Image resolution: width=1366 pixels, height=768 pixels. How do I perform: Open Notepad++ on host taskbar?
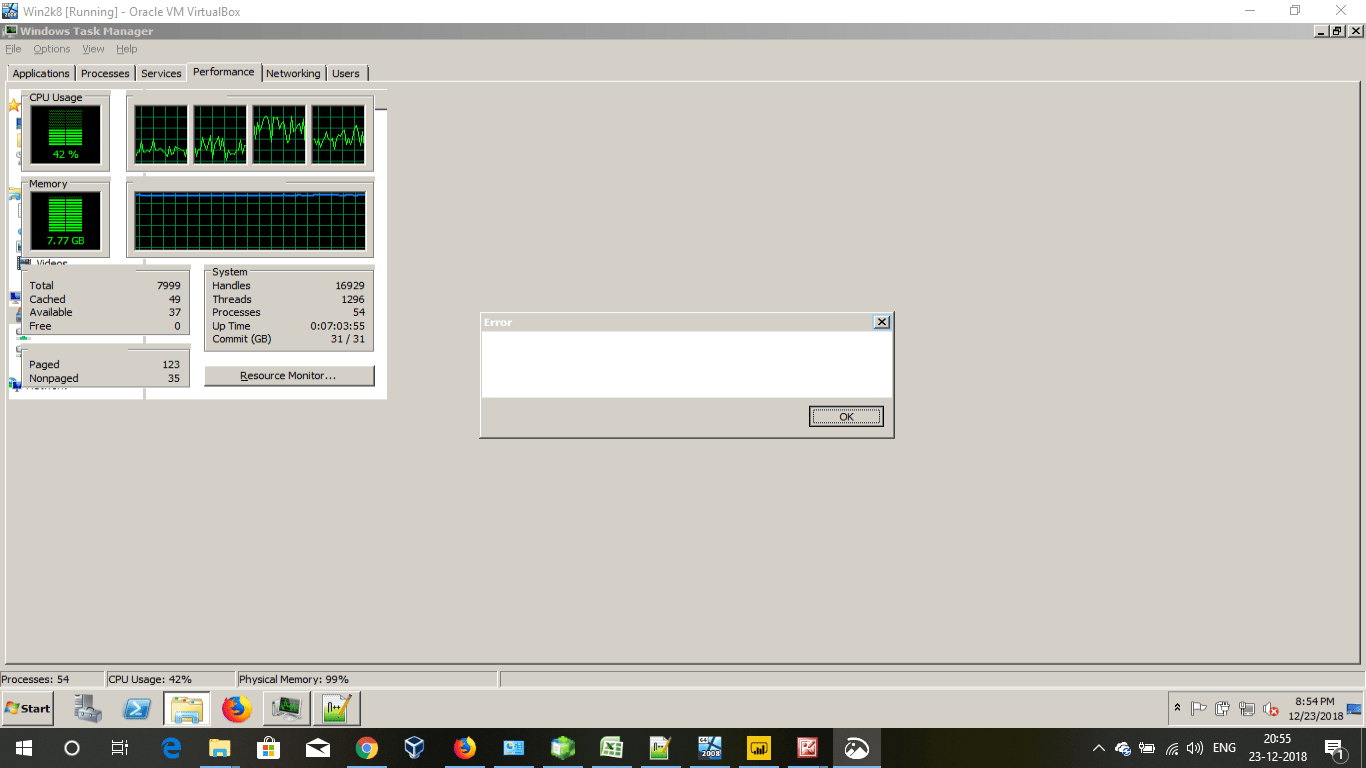660,748
